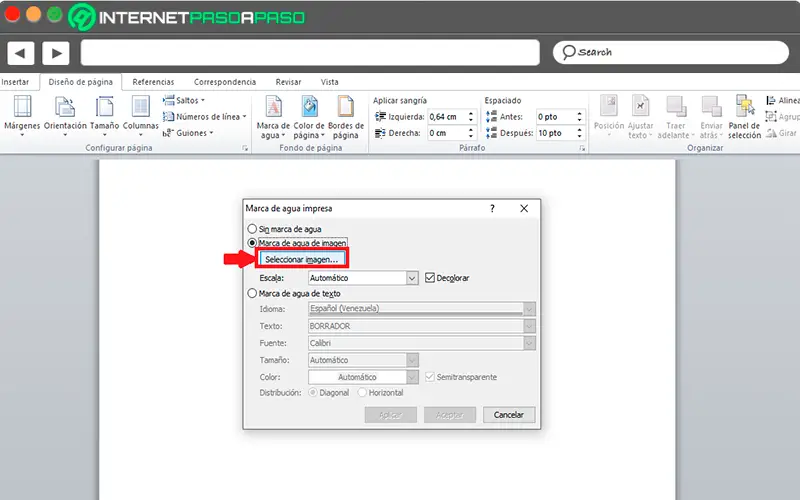
Task: Switch to the Correspondencia tab
Action: point(225,82)
